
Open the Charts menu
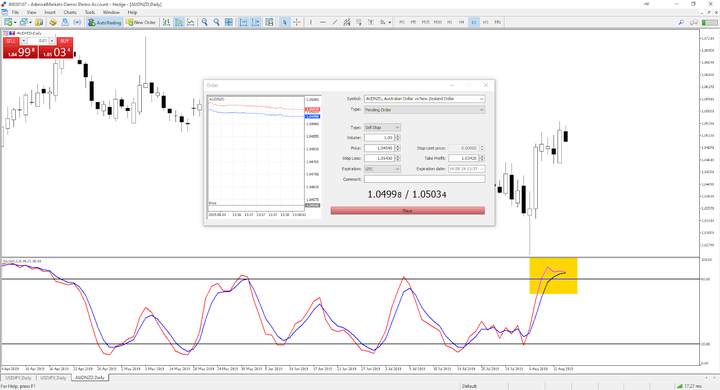(x=70, y=12)
